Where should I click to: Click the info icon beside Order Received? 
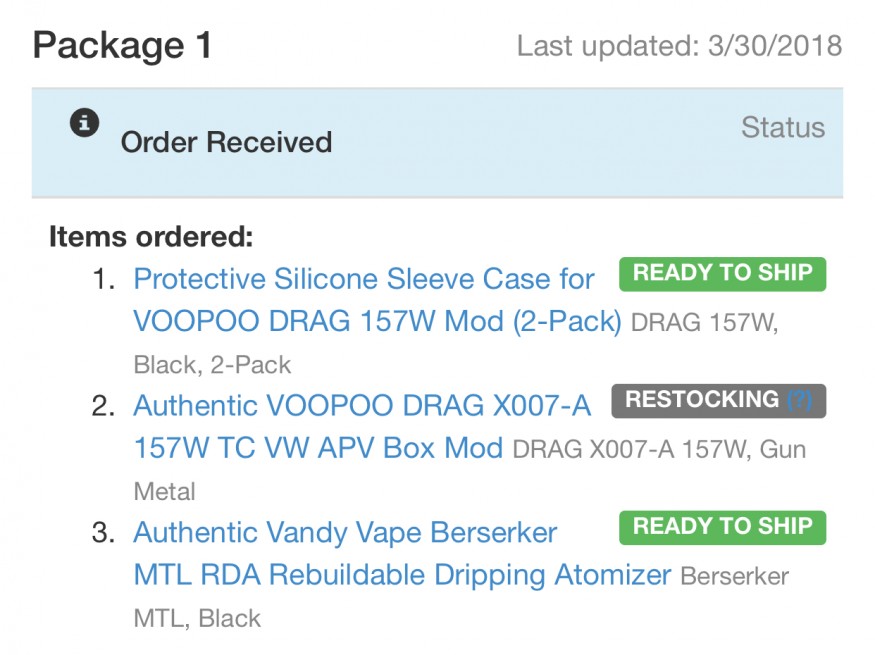tap(85, 123)
